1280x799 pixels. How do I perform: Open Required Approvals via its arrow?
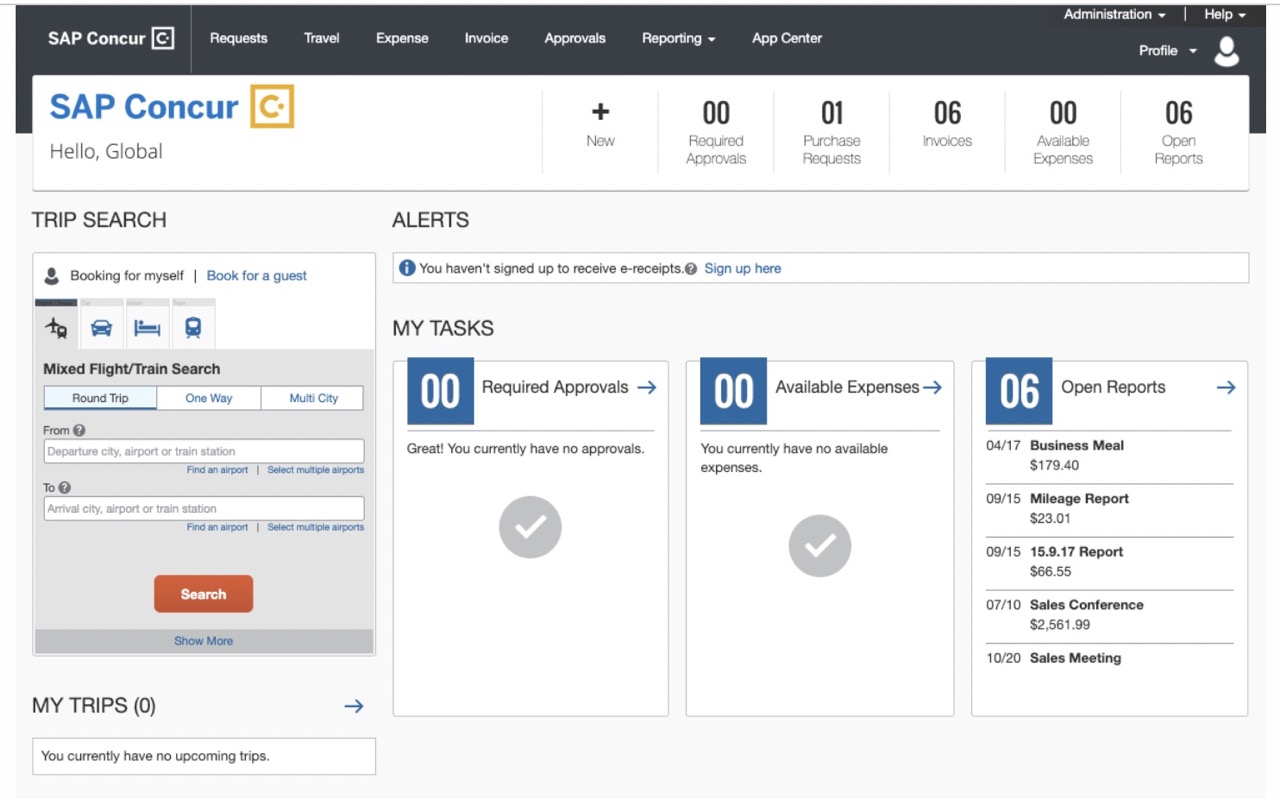click(x=647, y=387)
